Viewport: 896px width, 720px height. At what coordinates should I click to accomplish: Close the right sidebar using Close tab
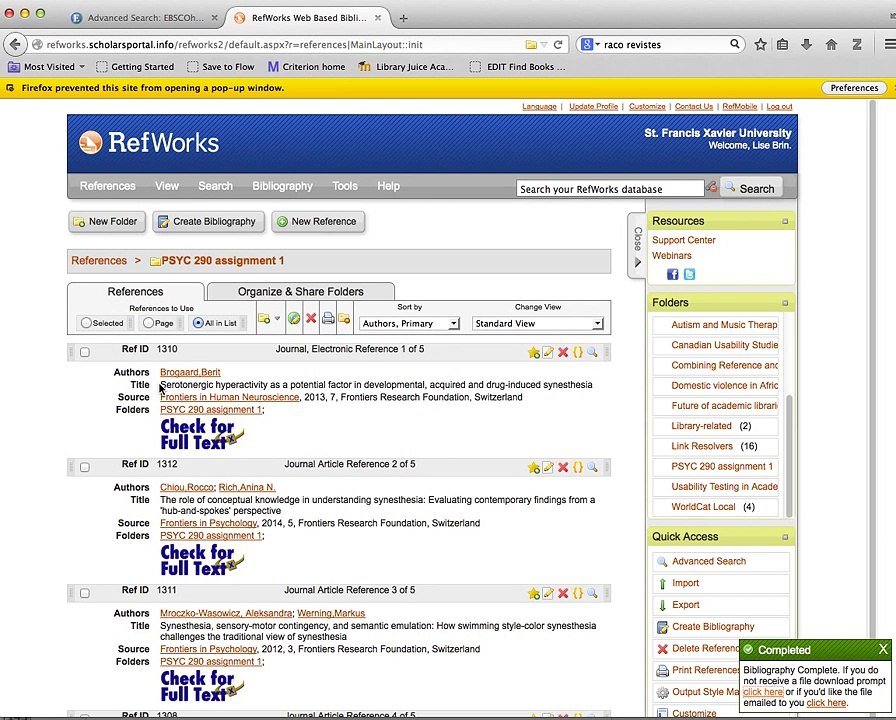(637, 246)
